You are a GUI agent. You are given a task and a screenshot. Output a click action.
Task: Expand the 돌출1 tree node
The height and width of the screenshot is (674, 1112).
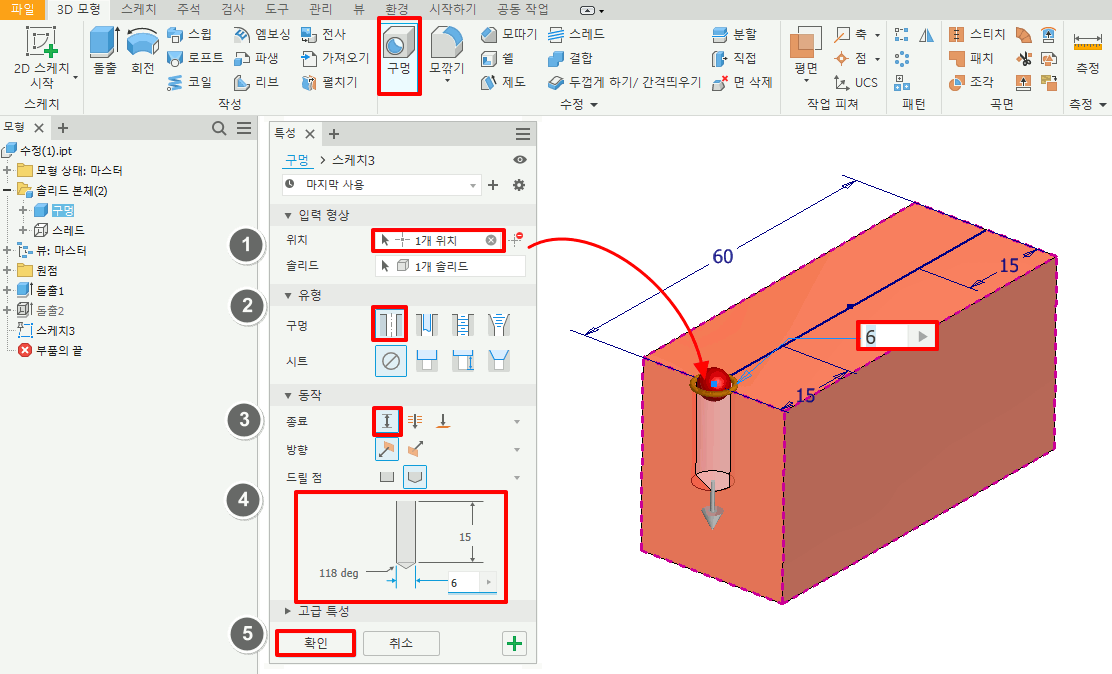(9, 290)
